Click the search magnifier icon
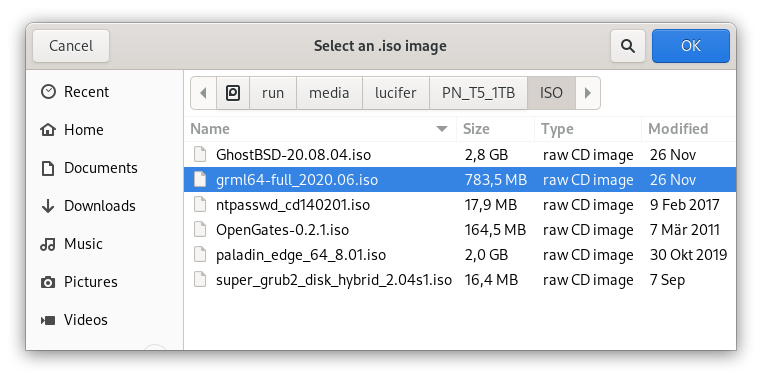The height and width of the screenshot is (379, 762). (x=628, y=46)
